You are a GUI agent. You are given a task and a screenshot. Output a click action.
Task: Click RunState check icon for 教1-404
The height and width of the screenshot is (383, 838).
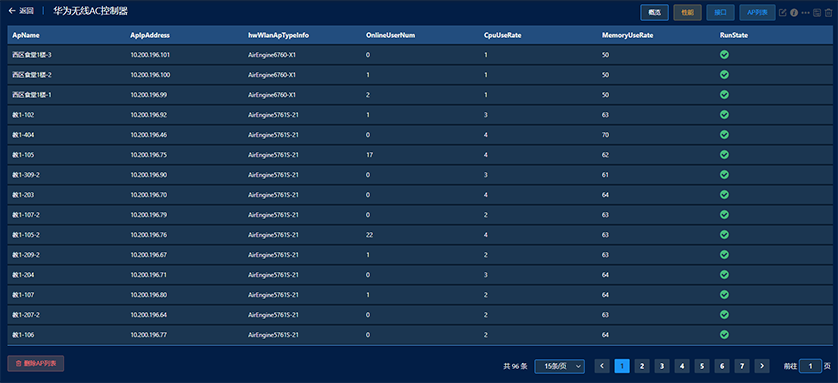(x=724, y=135)
